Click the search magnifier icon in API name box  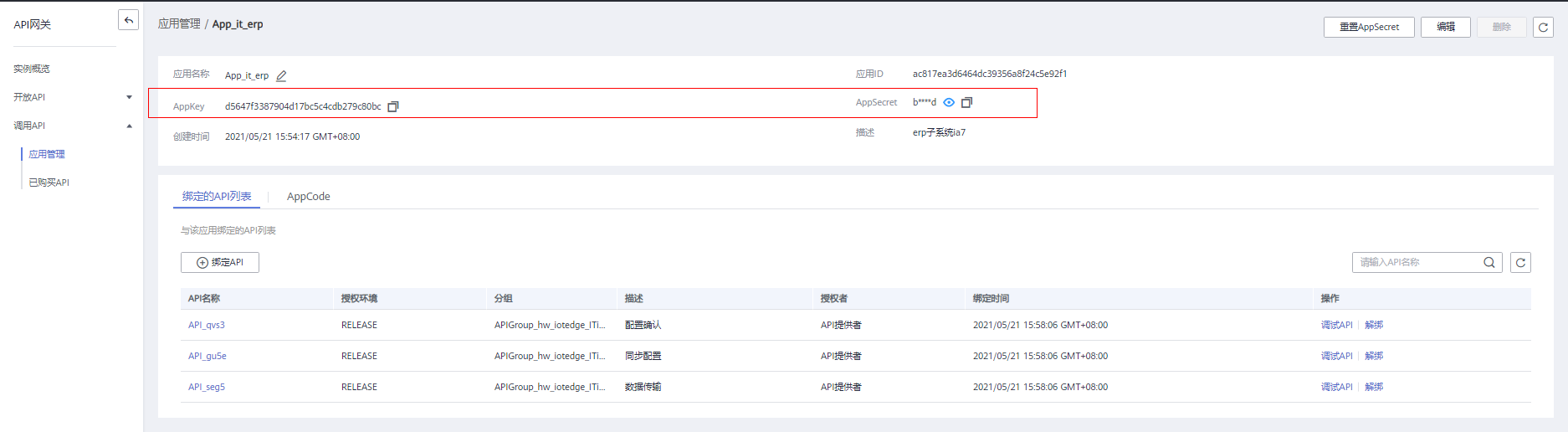tap(1489, 263)
